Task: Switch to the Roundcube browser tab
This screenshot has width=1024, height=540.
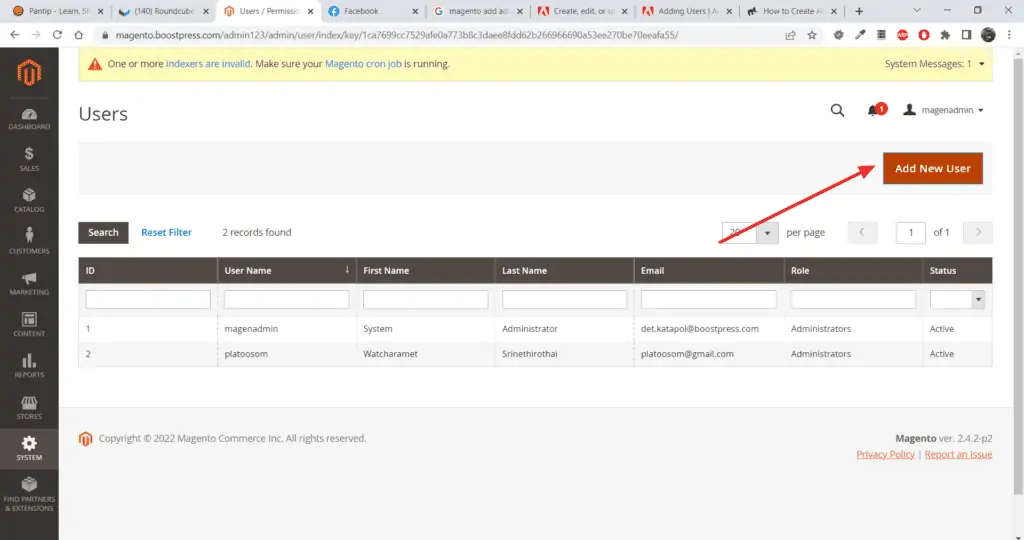Action: 163,11
